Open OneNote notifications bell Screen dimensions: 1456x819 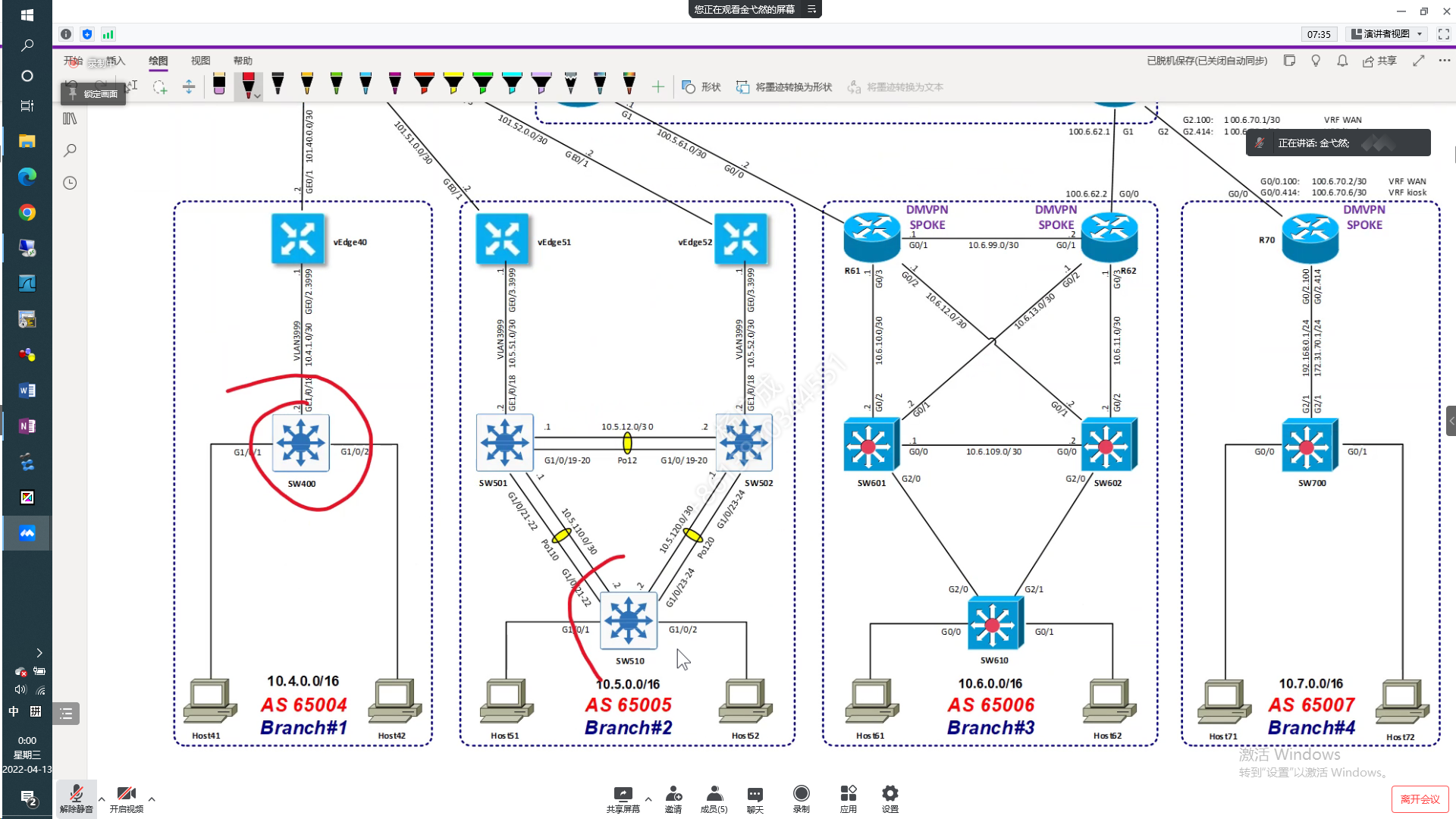tap(1342, 61)
